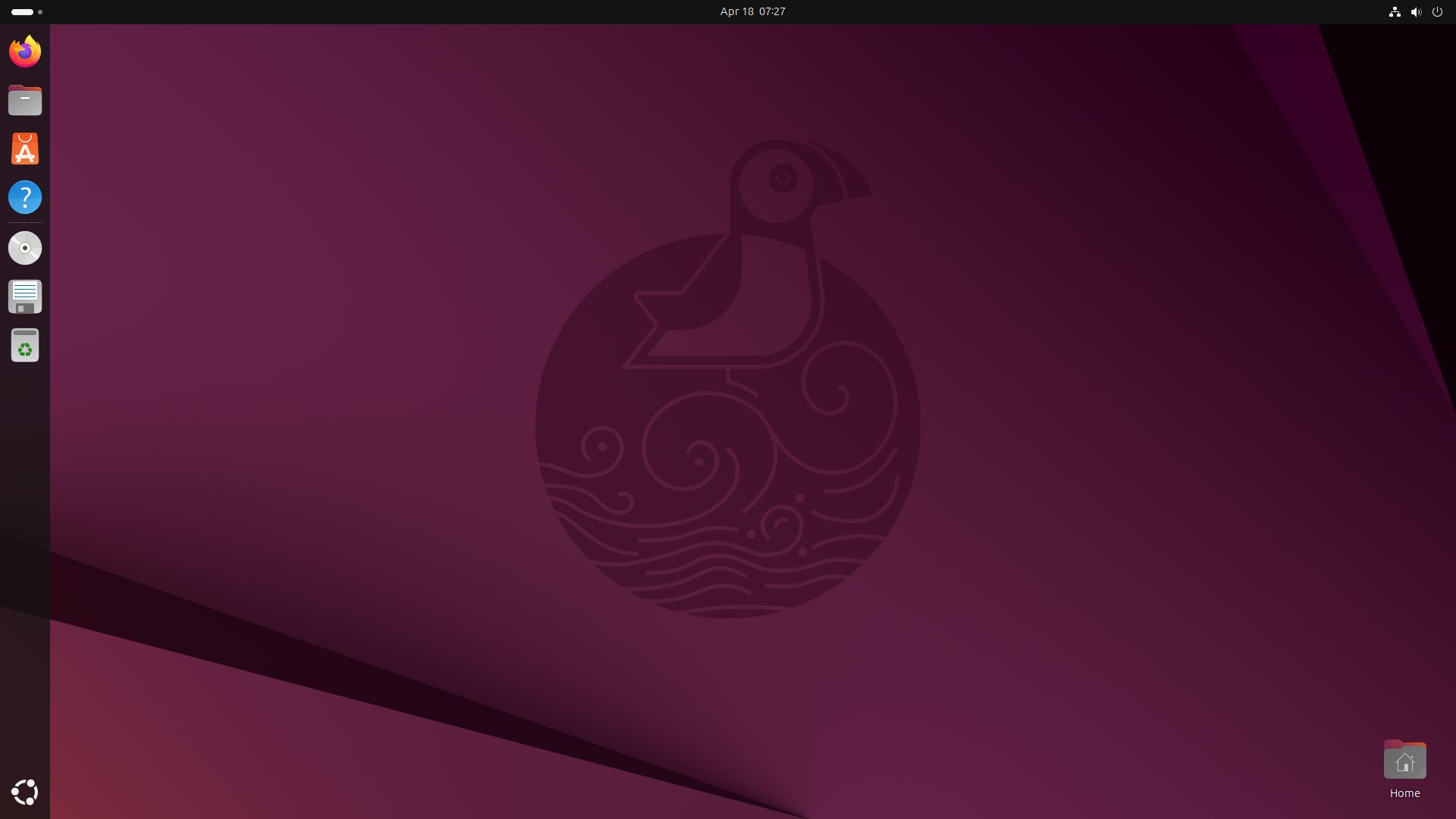Open the text editor dock icon

[25, 296]
